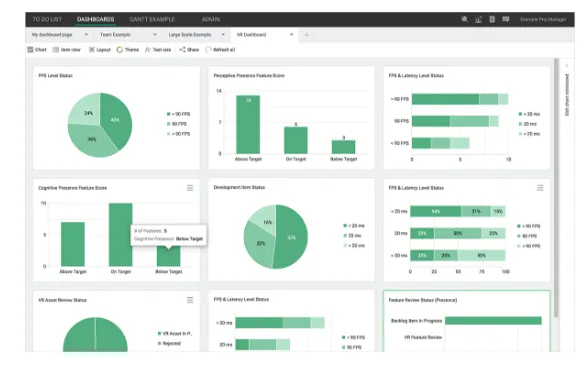Click the Feature Review Status (Presence) title
This screenshot has width=588, height=381.
tap(423, 300)
